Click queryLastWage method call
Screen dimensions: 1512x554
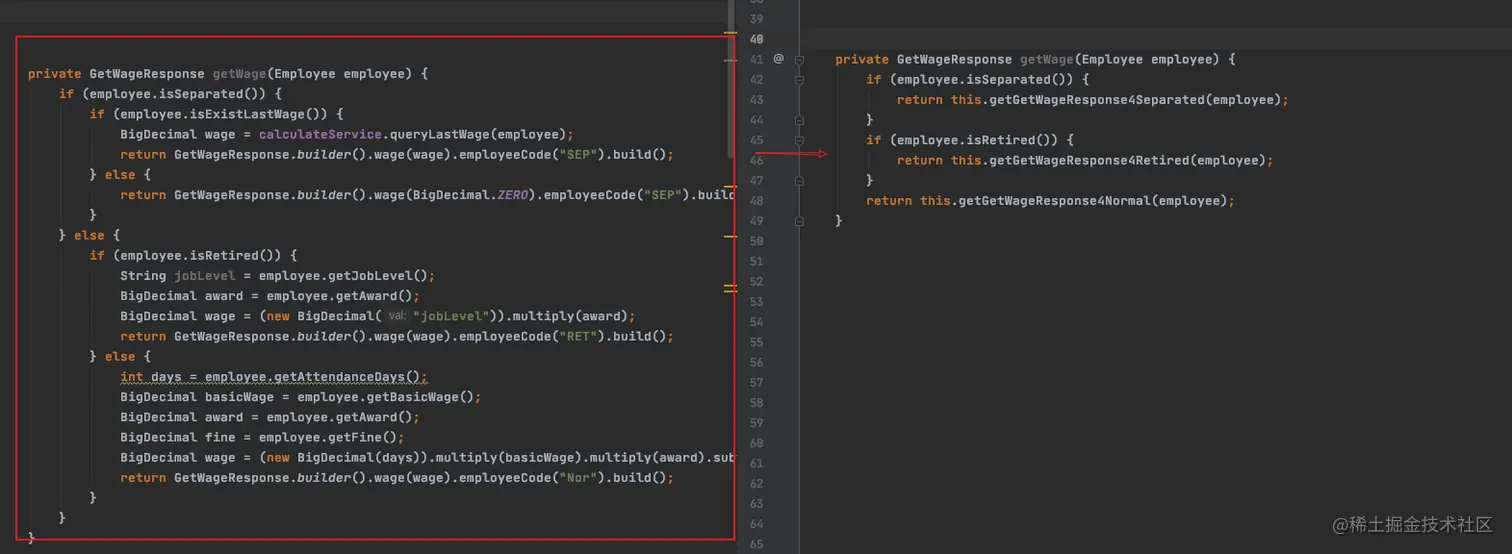pyautogui.click(x=440, y=134)
